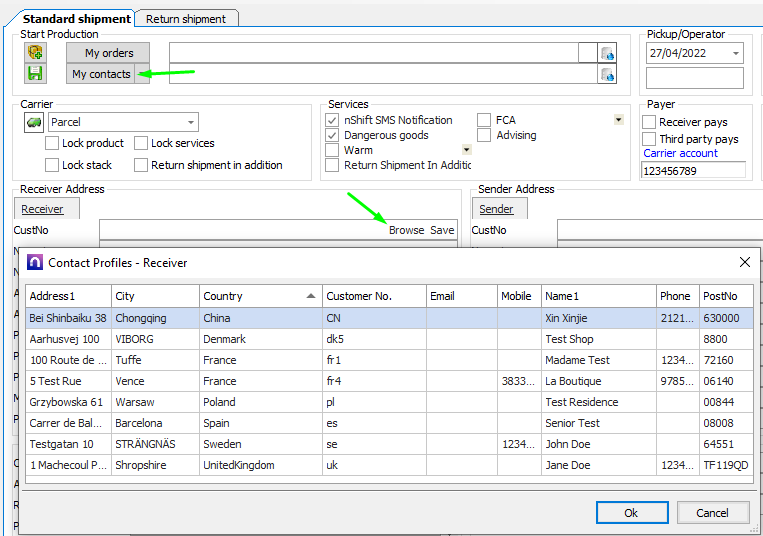Viewport: 763px width, 536px height.
Task: Click the Contact Profiles dialog title icon
Action: point(35,263)
